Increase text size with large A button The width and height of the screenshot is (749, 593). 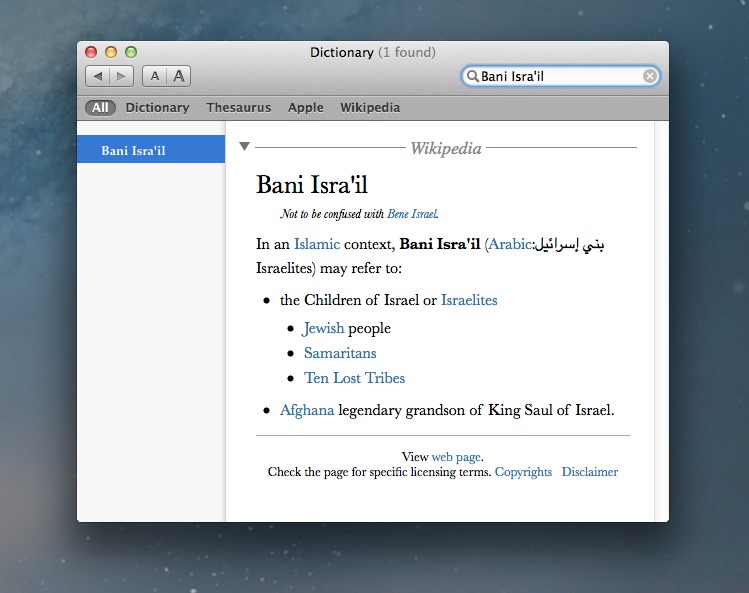point(179,76)
